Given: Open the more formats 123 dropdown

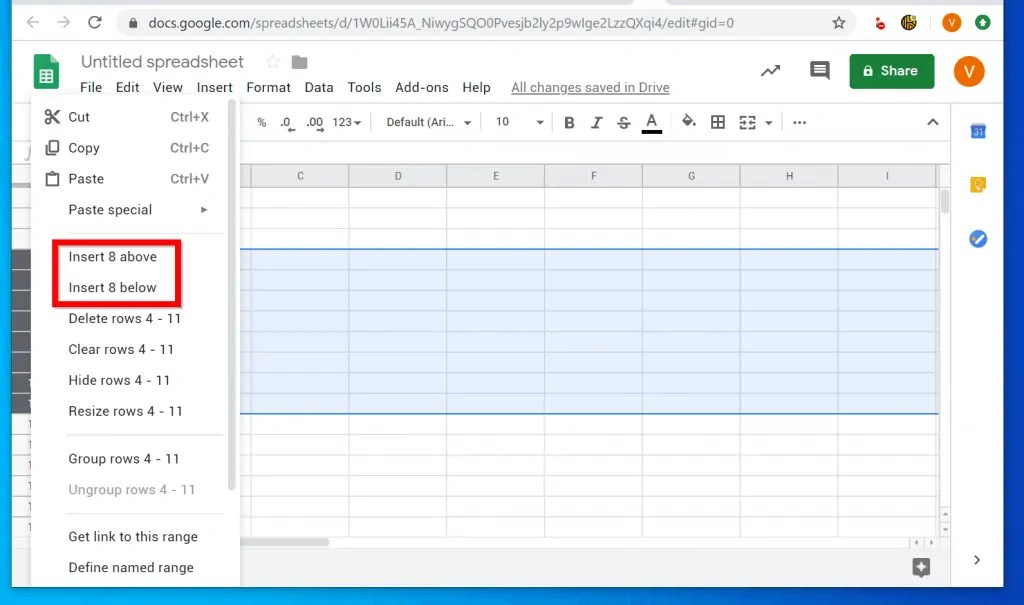Looking at the screenshot, I should [x=346, y=121].
